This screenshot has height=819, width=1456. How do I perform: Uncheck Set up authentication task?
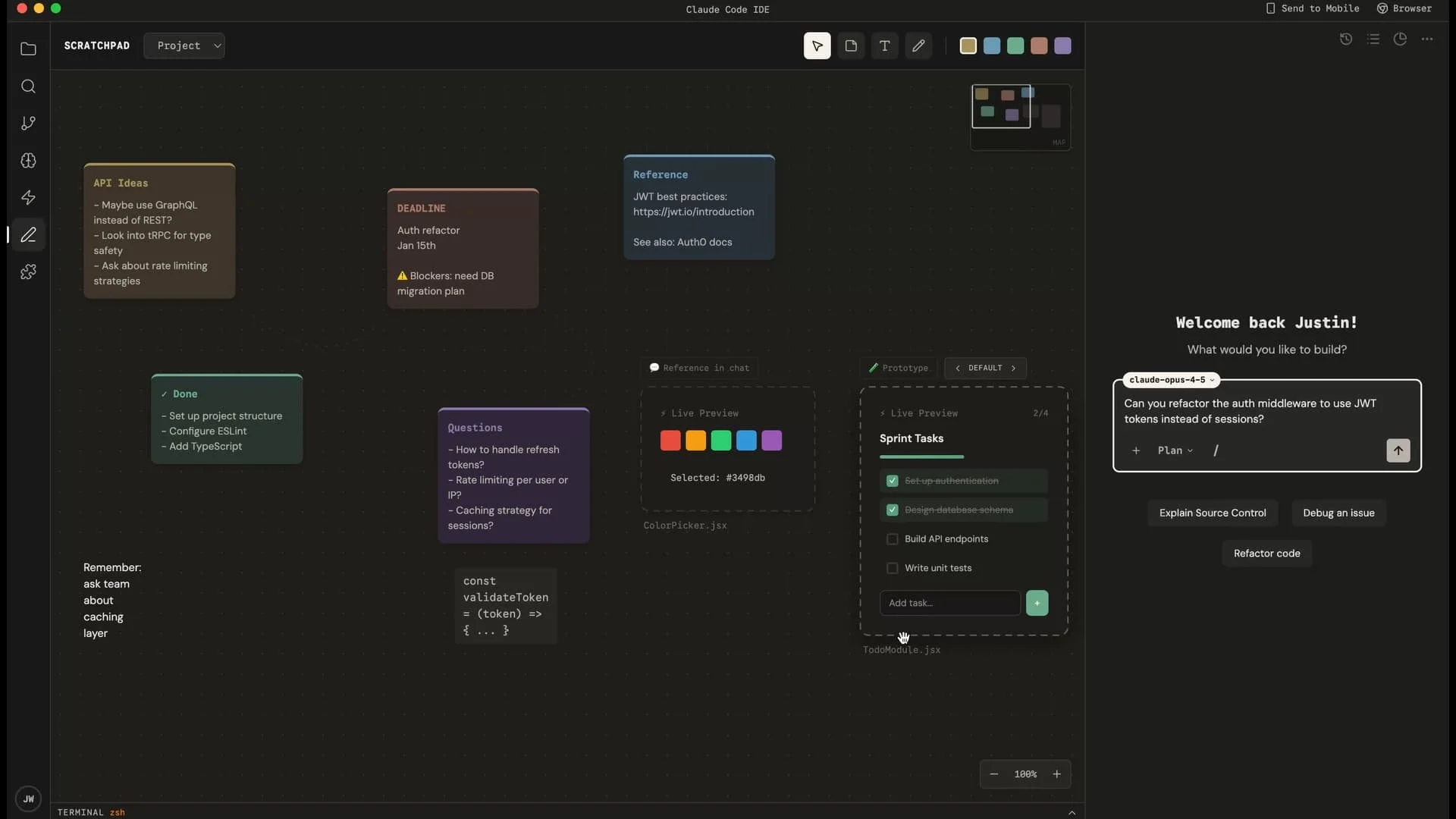point(893,481)
